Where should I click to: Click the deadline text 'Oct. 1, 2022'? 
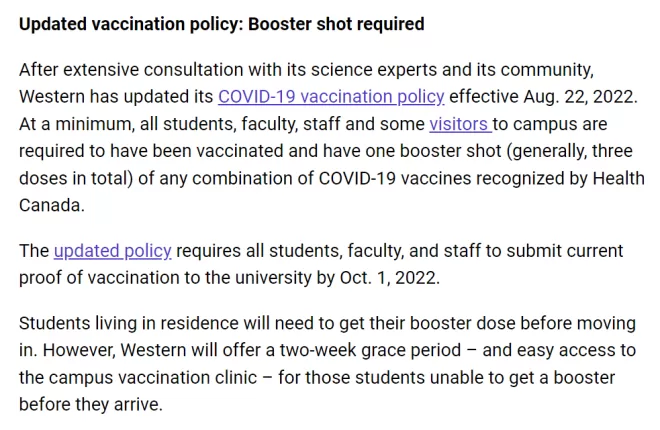click(390, 278)
